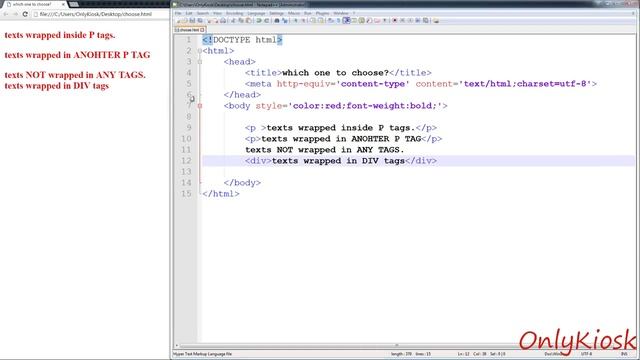Undo with the green Undo arrow icon
Screen dimensions: 640x360
(x=258, y=20)
